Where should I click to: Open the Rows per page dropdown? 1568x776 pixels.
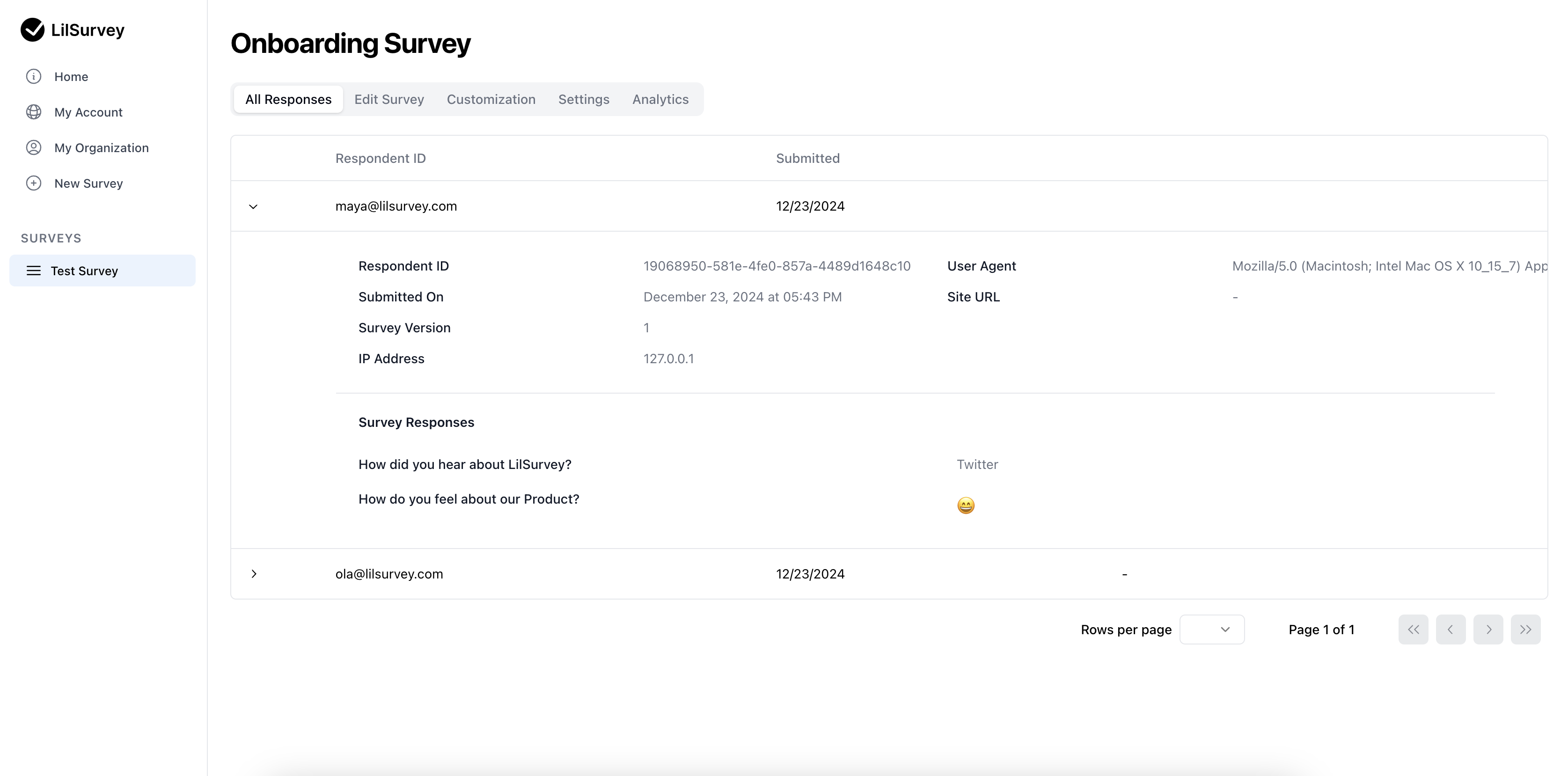(x=1212, y=630)
